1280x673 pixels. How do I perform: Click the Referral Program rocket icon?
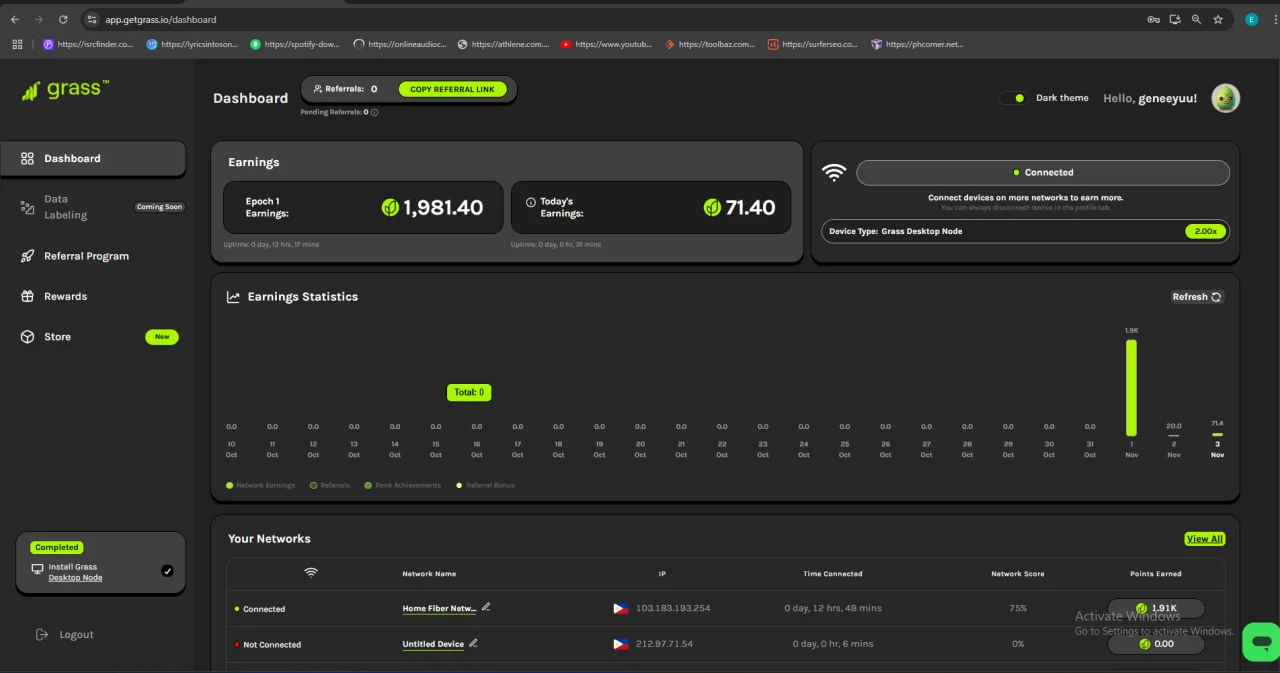pos(27,256)
